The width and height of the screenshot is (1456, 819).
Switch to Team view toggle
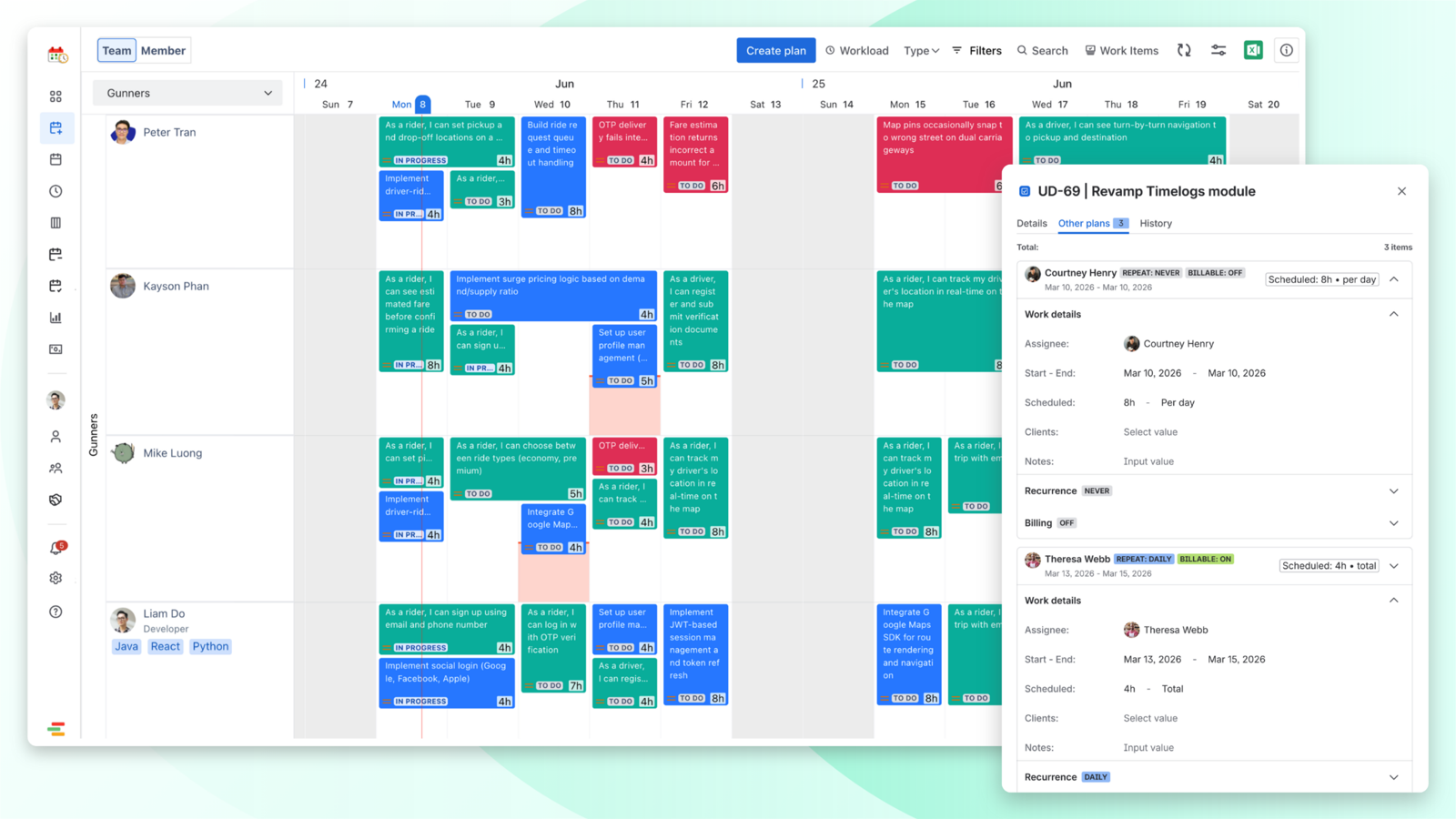(116, 51)
